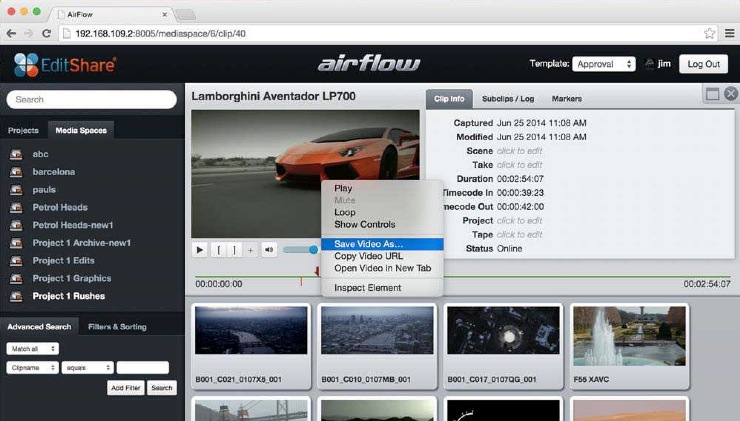Click the Add Filter button

click(x=126, y=388)
